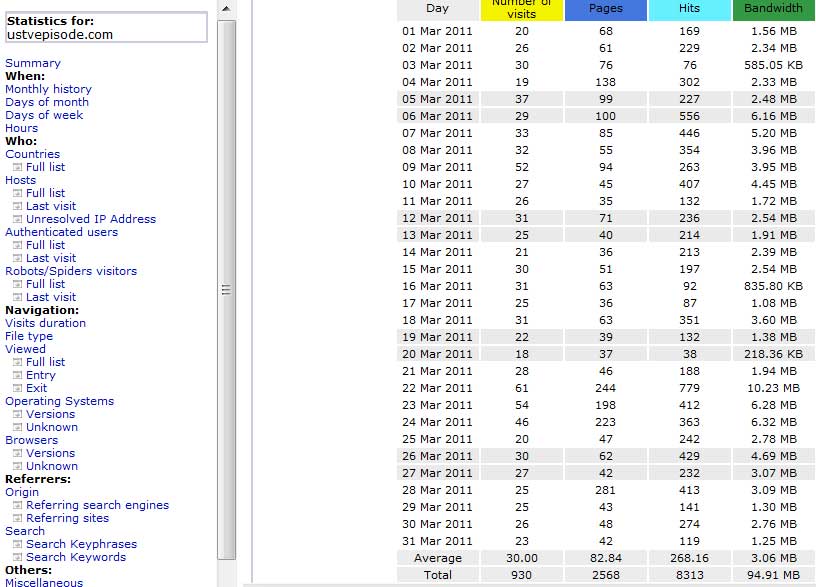Click the icon beside Robots/Spiders Last visit
This screenshot has width=816, height=587.
click(18, 297)
